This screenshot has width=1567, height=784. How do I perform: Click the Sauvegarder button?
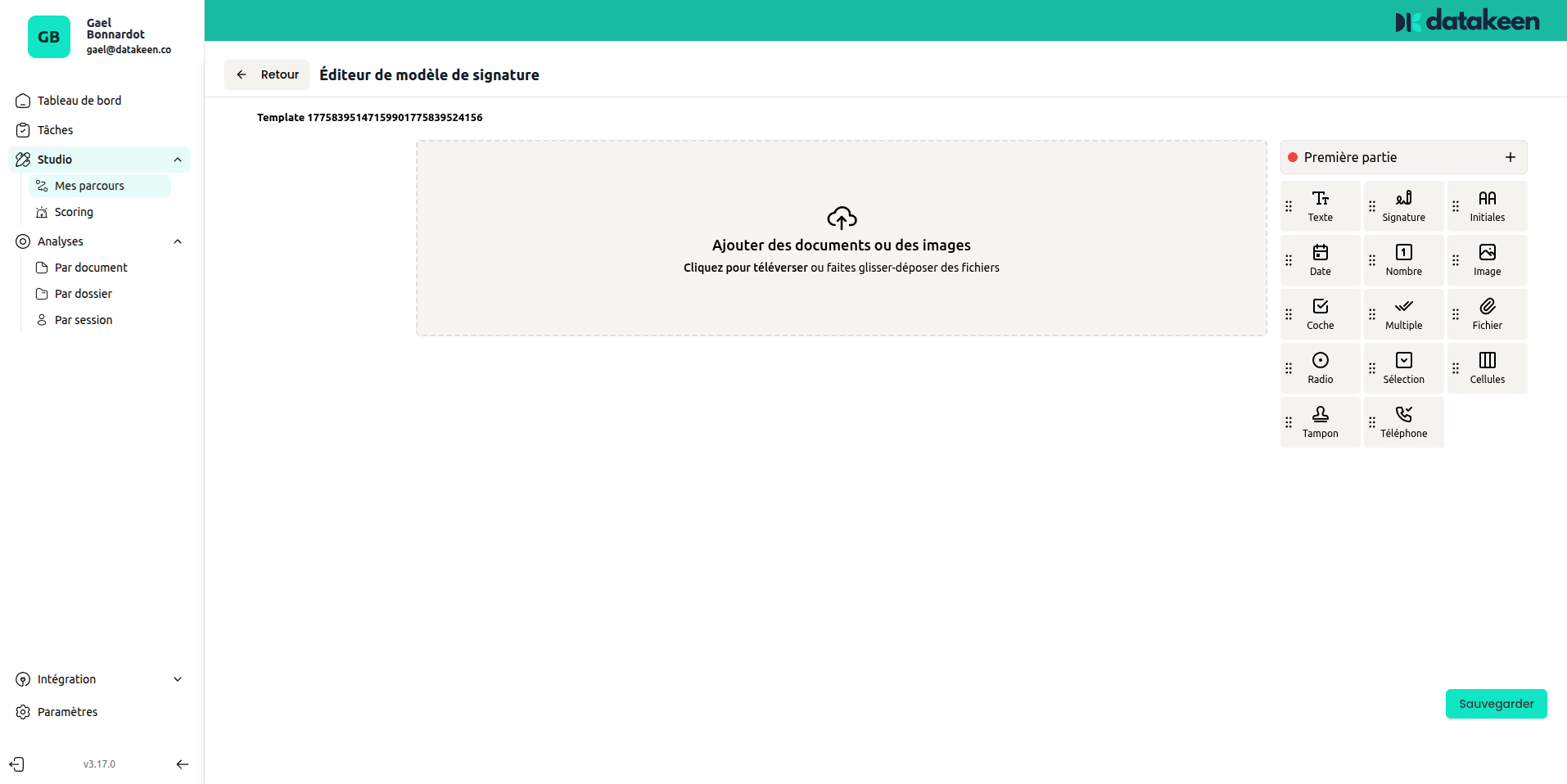(x=1496, y=703)
